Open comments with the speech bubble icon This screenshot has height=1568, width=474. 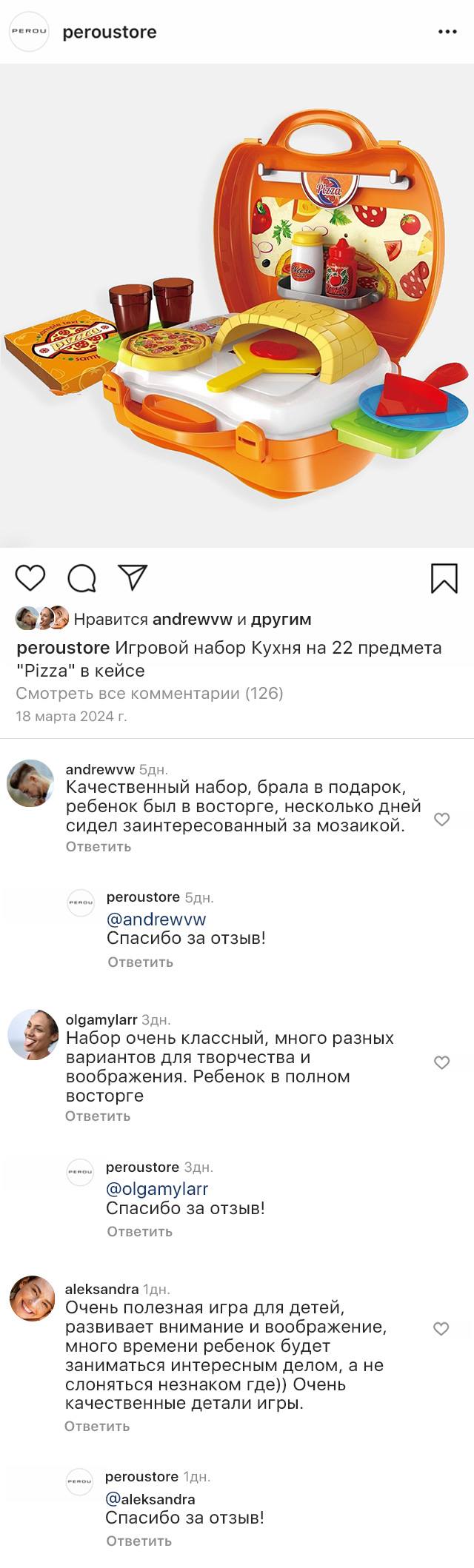(x=81, y=578)
